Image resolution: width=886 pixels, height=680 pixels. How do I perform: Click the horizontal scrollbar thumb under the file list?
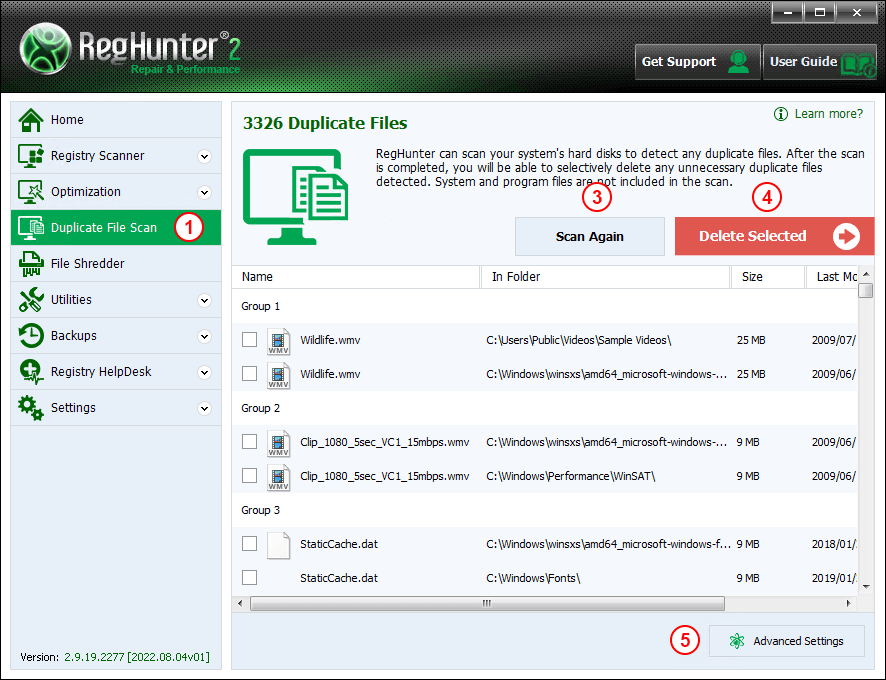click(486, 604)
